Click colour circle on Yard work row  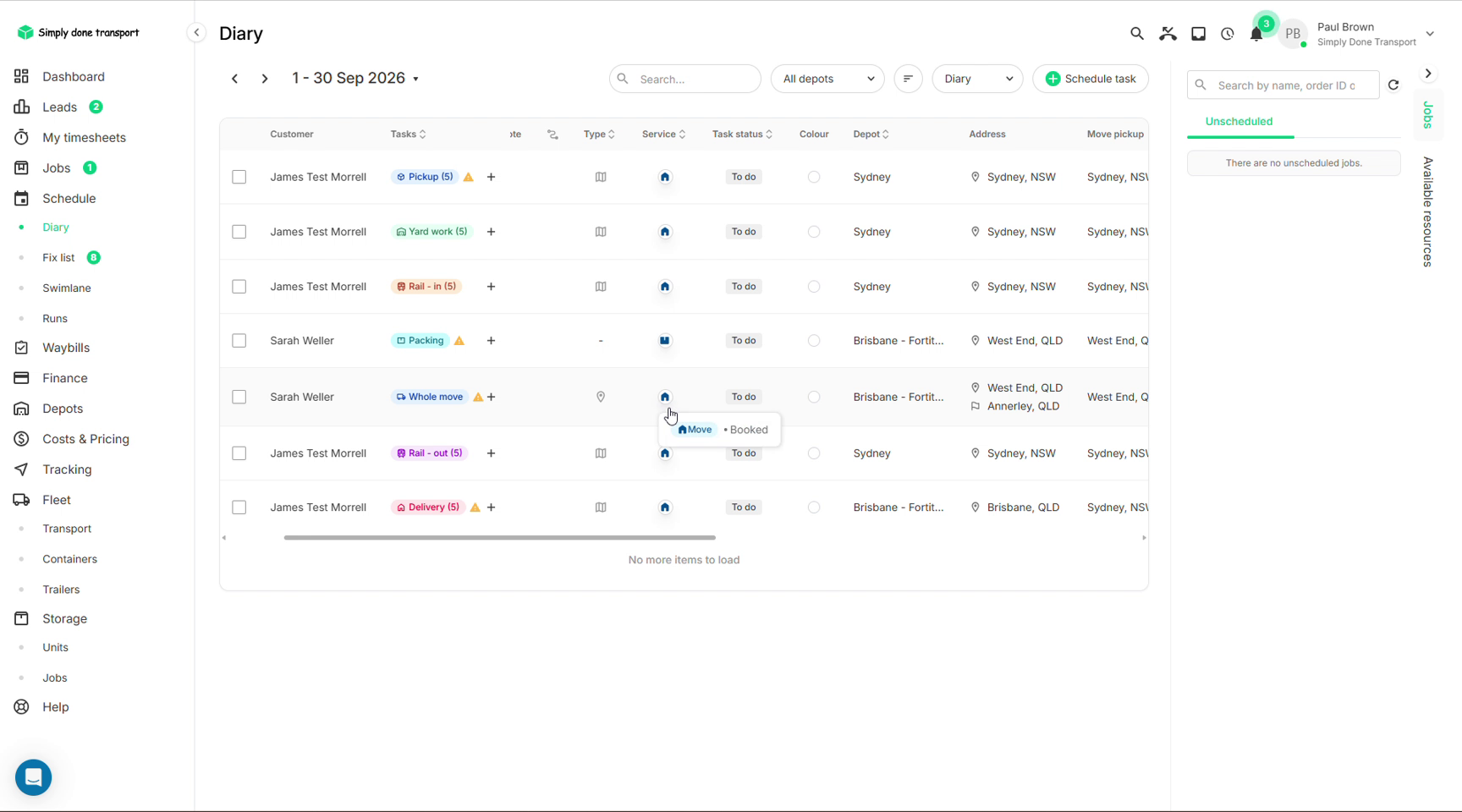click(x=814, y=232)
